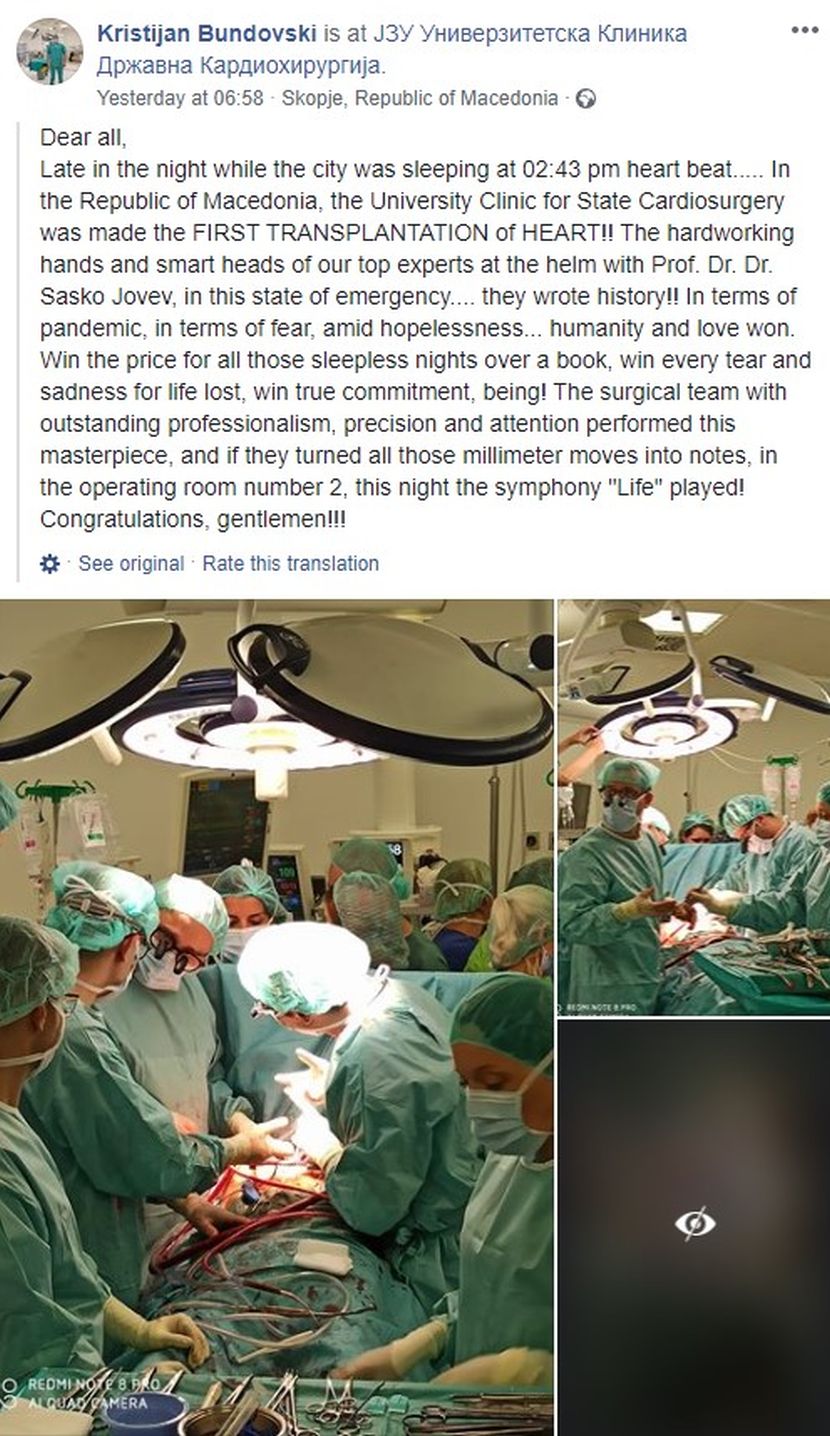Click the Државна Кардиохирургија link text
Viewport: 830px width, 1436px height.
241,66
